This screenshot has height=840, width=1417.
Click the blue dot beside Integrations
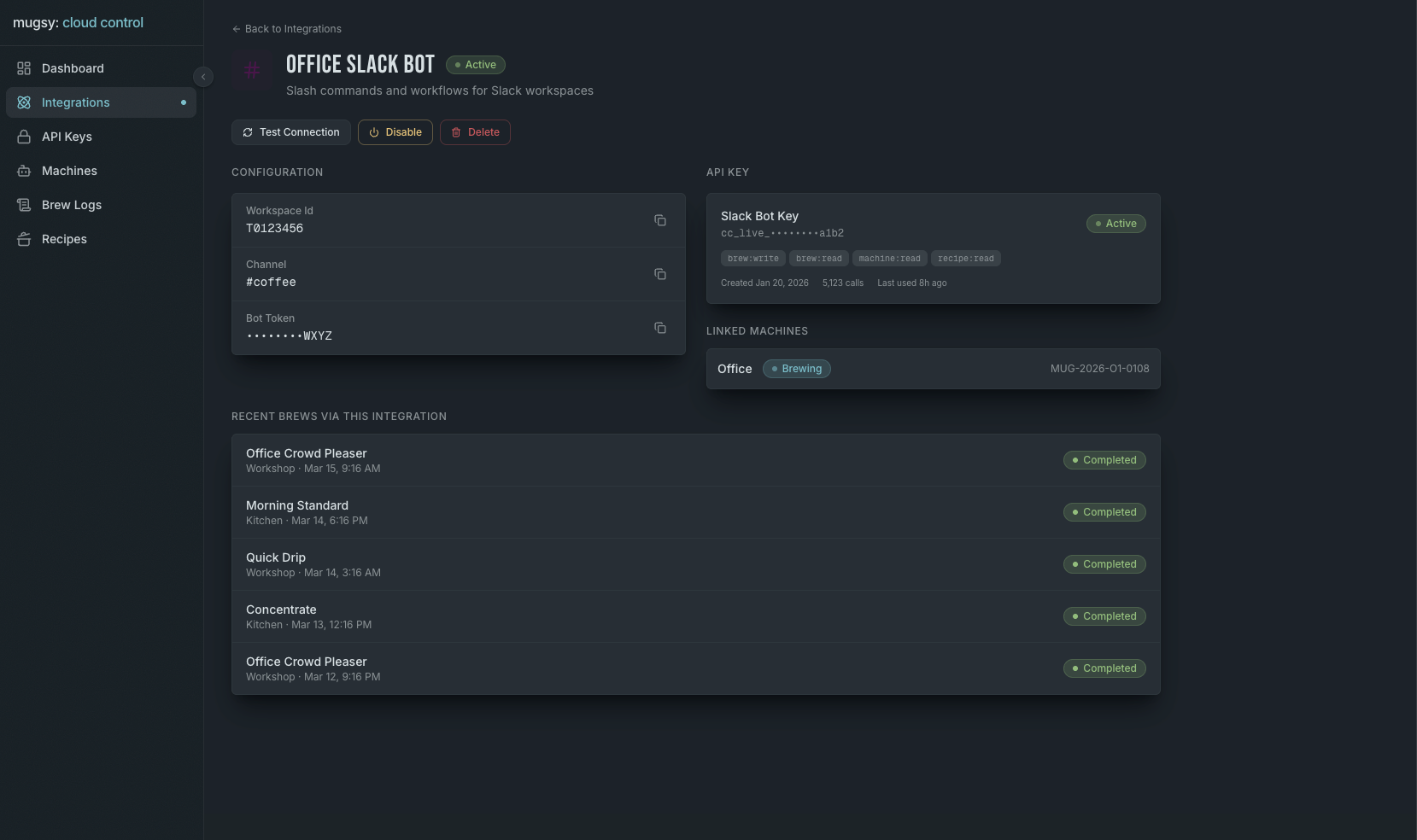pyautogui.click(x=184, y=102)
